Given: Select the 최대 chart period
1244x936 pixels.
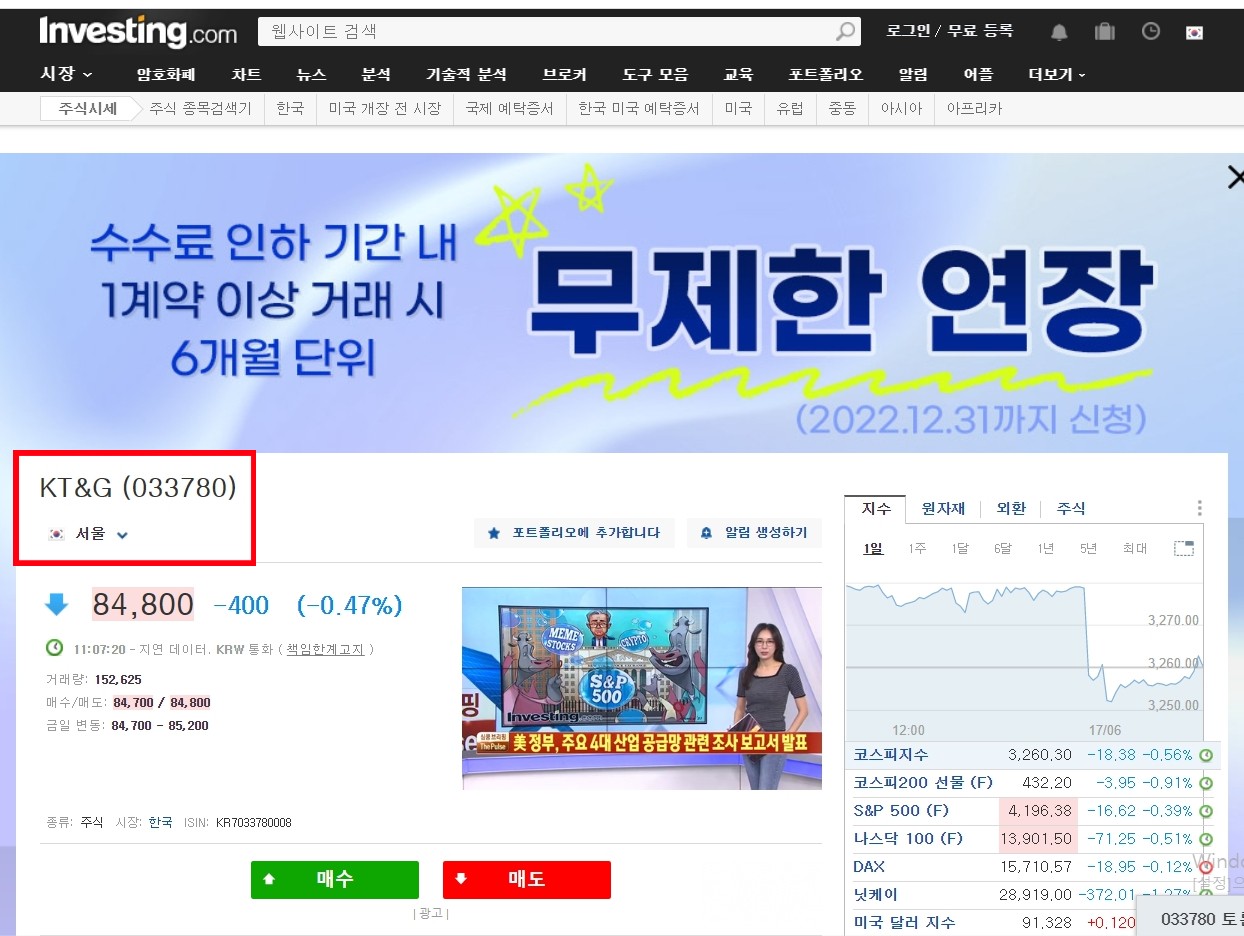Looking at the screenshot, I should pos(1134,548).
